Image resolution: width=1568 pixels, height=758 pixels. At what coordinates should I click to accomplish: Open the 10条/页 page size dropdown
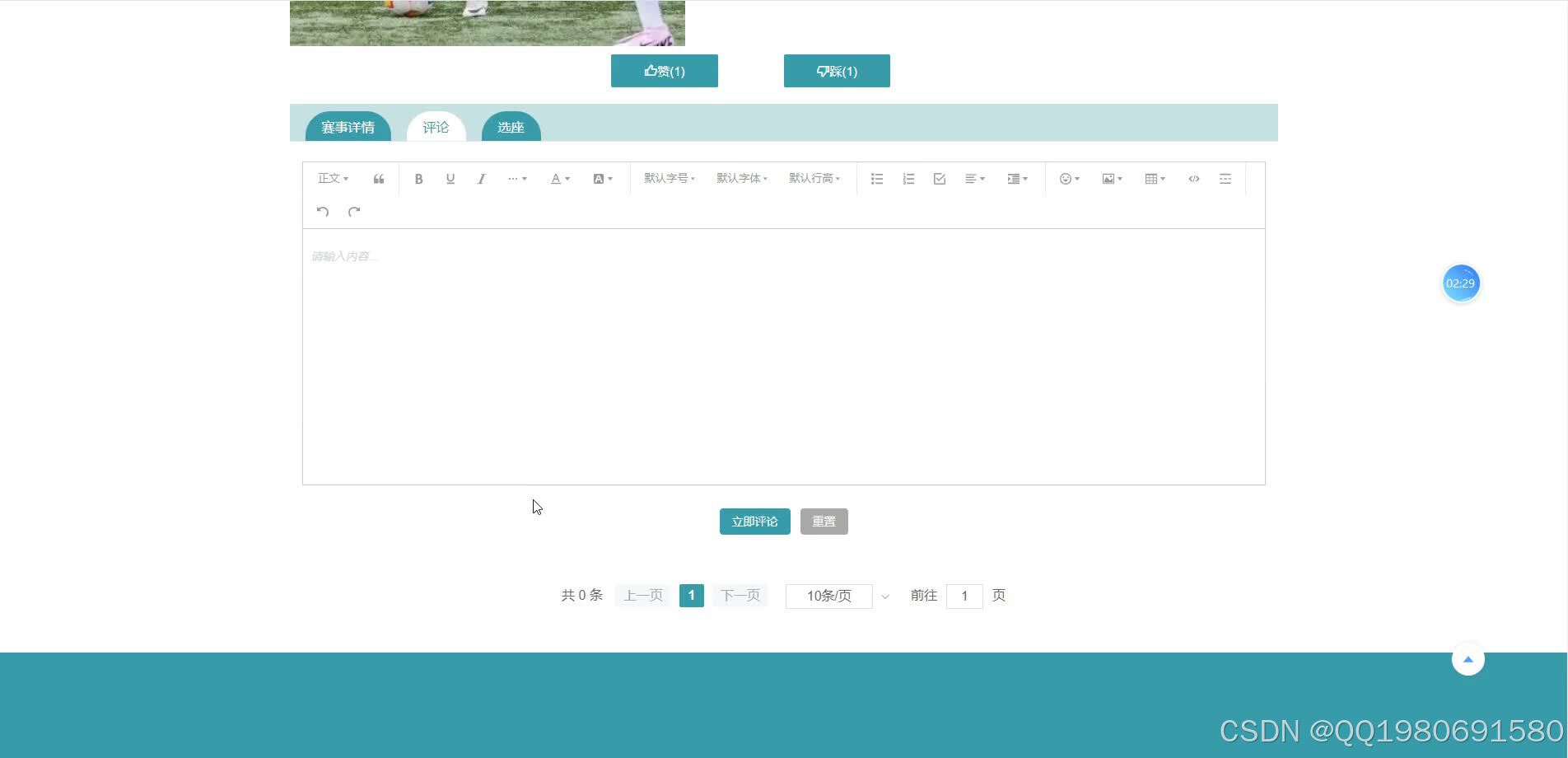(x=839, y=596)
